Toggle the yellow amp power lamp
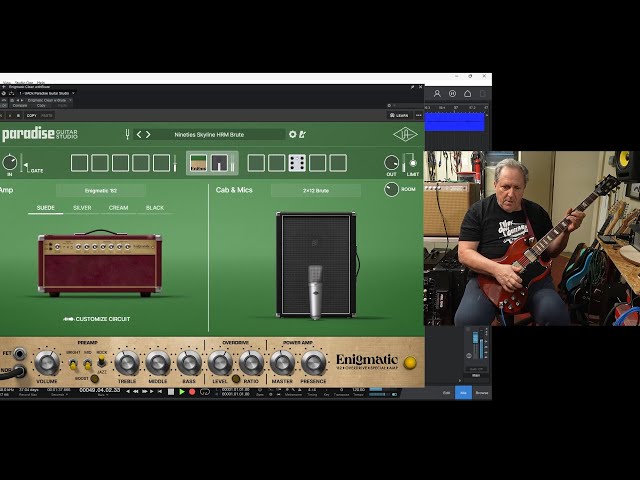 (410, 362)
